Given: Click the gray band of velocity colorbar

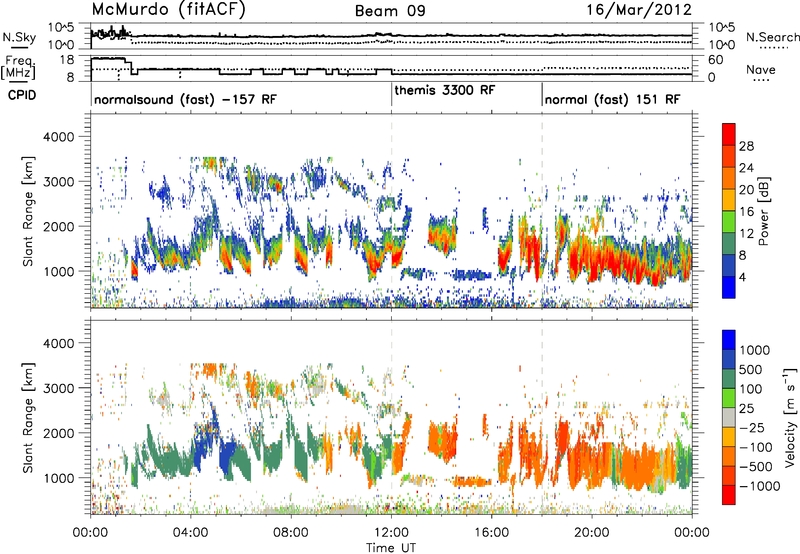Looking at the screenshot, I should (729, 417).
